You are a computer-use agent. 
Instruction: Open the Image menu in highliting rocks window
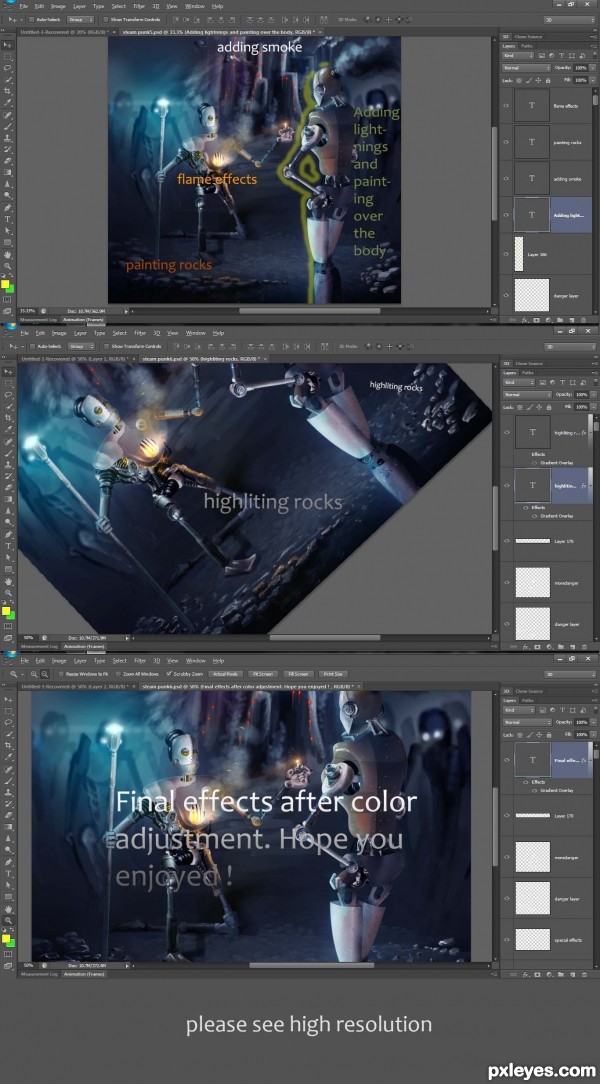click(x=59, y=333)
